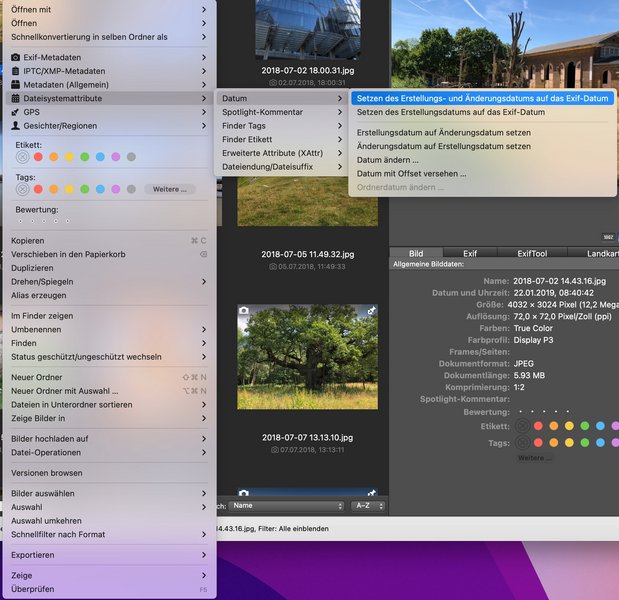Click the box icon beside Metadaten (Allgemein)

pos(15,85)
